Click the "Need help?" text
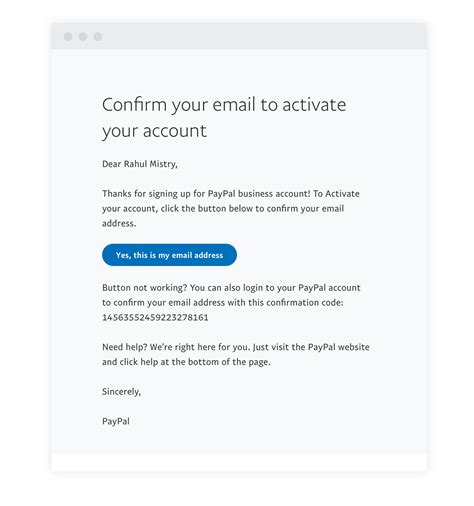This screenshot has height=506, width=474. 125,347
